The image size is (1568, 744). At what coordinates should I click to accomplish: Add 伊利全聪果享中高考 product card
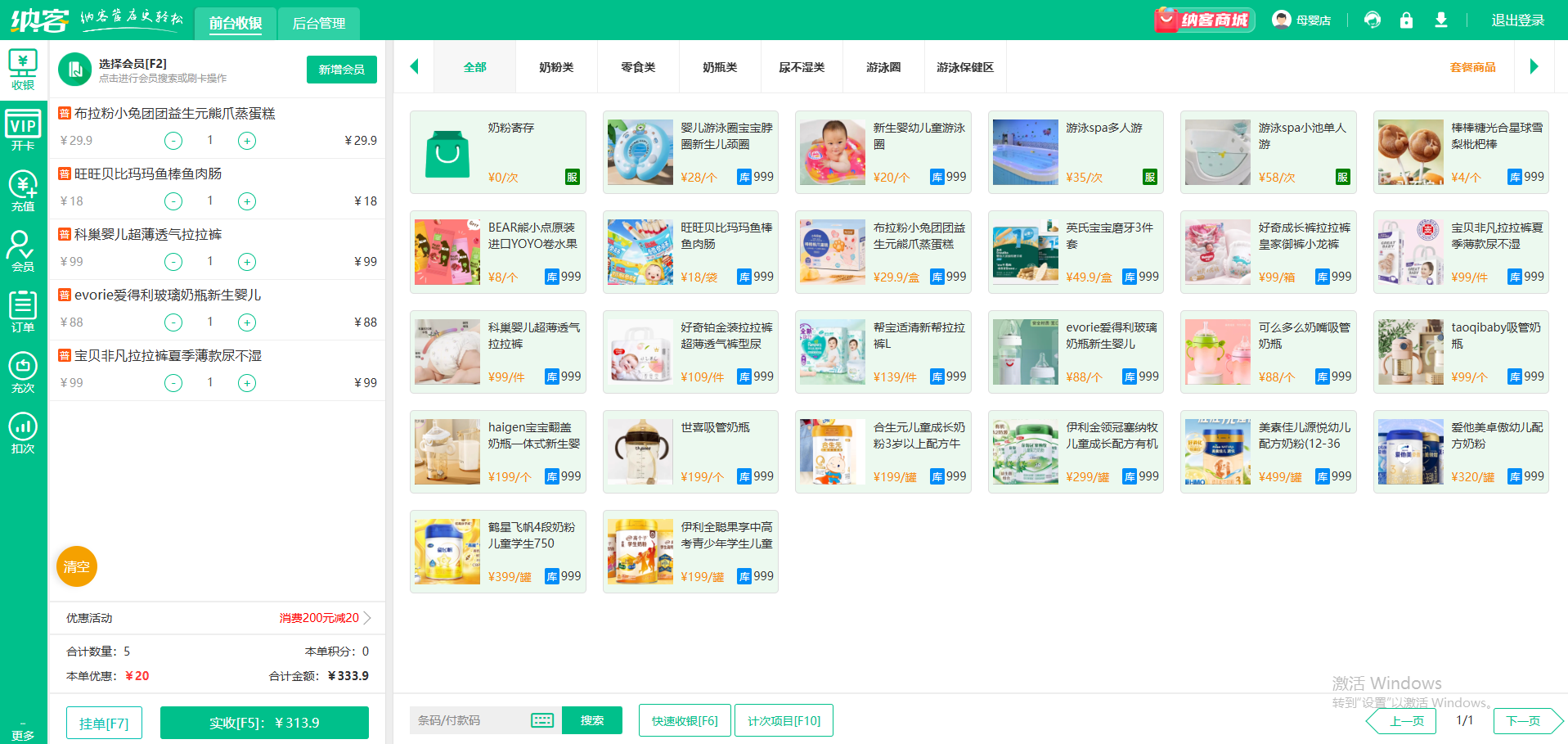coord(690,552)
